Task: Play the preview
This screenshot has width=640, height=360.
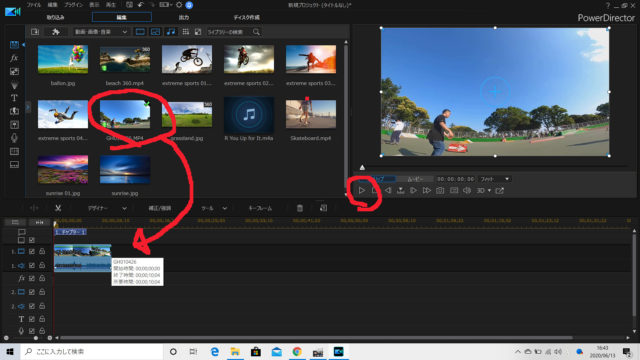Action: (x=362, y=190)
